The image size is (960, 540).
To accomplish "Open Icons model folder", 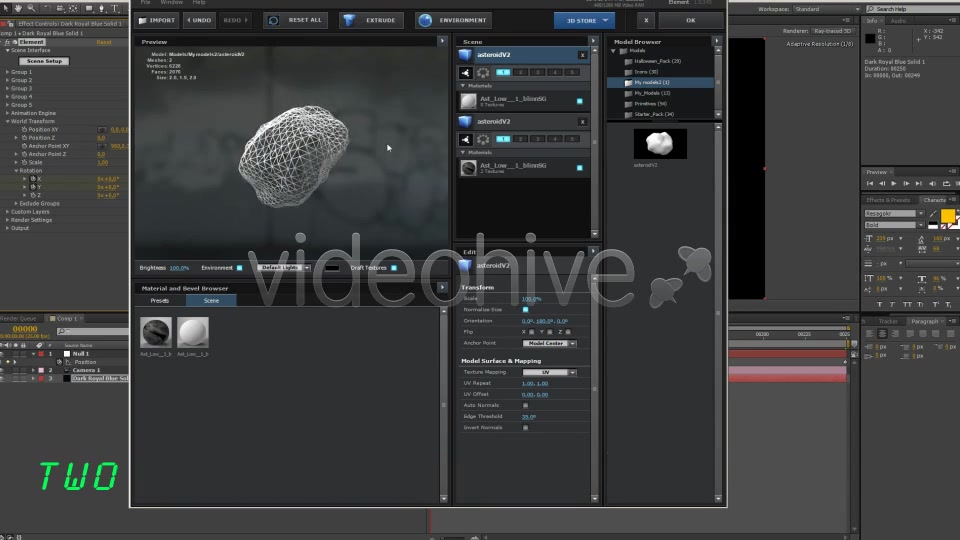I will coord(645,72).
